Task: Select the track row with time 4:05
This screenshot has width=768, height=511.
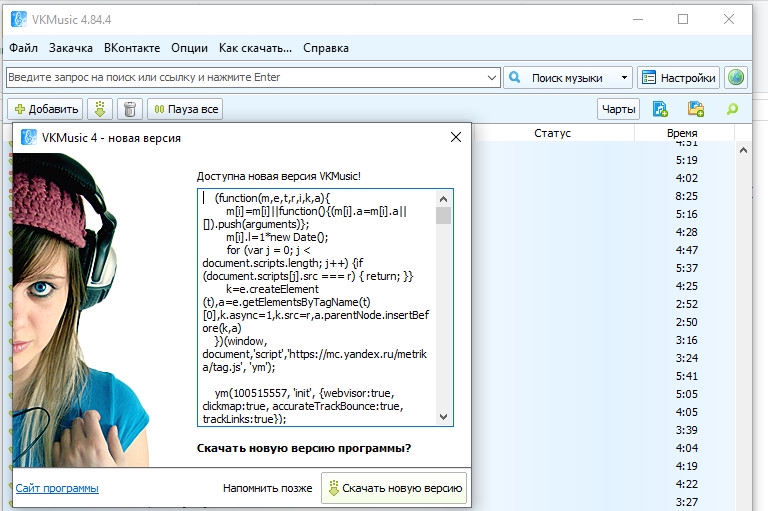Action: 603,412
